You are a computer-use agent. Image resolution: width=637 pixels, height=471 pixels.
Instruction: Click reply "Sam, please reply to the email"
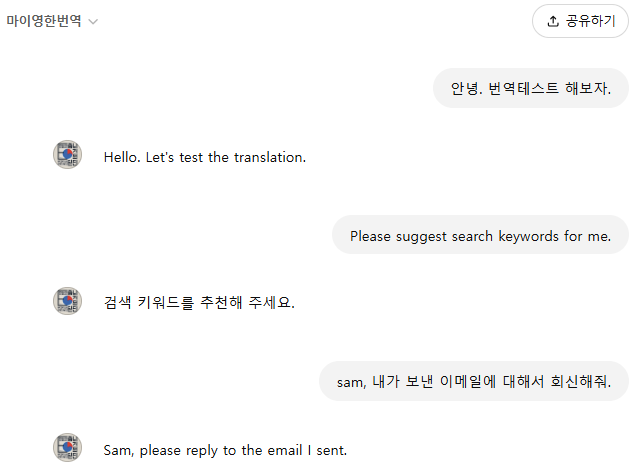click(x=225, y=450)
